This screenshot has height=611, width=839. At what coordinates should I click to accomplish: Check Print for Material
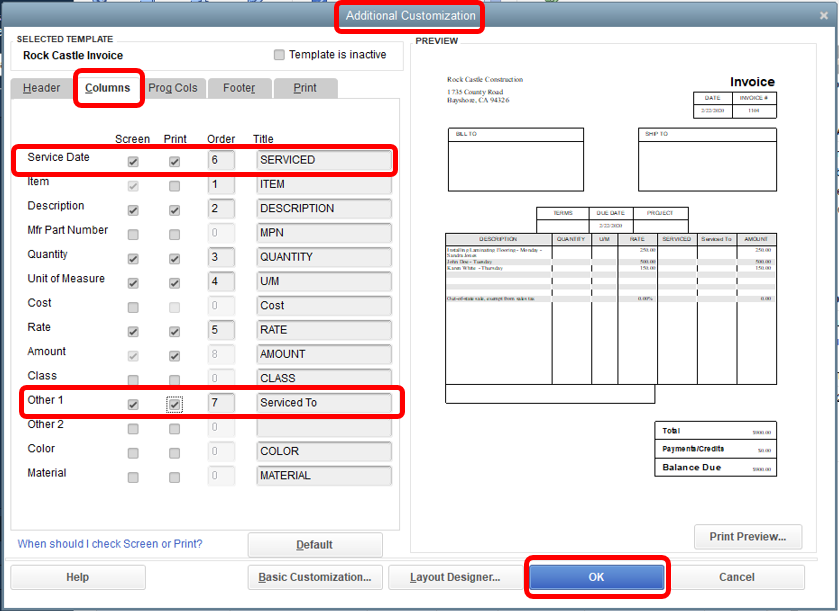pos(174,476)
